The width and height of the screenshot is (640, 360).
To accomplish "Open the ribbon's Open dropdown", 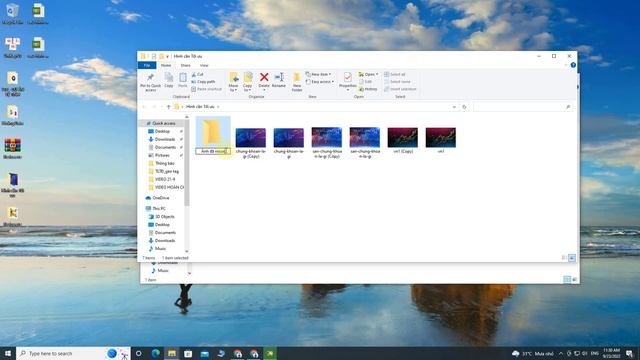I will point(369,75).
